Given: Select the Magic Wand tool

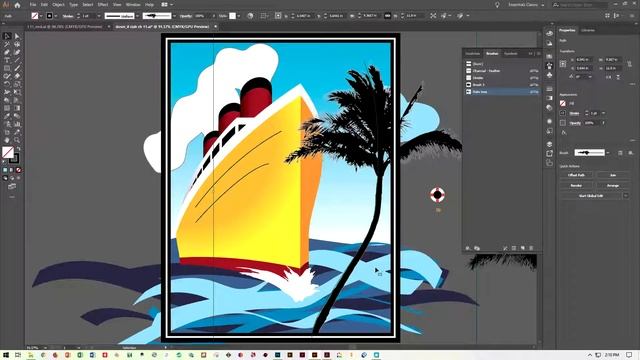Looking at the screenshot, I should [x=7, y=44].
